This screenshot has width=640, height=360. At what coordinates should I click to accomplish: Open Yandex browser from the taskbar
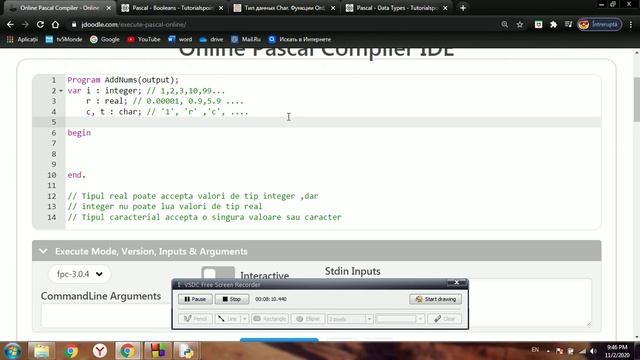pos(100,351)
